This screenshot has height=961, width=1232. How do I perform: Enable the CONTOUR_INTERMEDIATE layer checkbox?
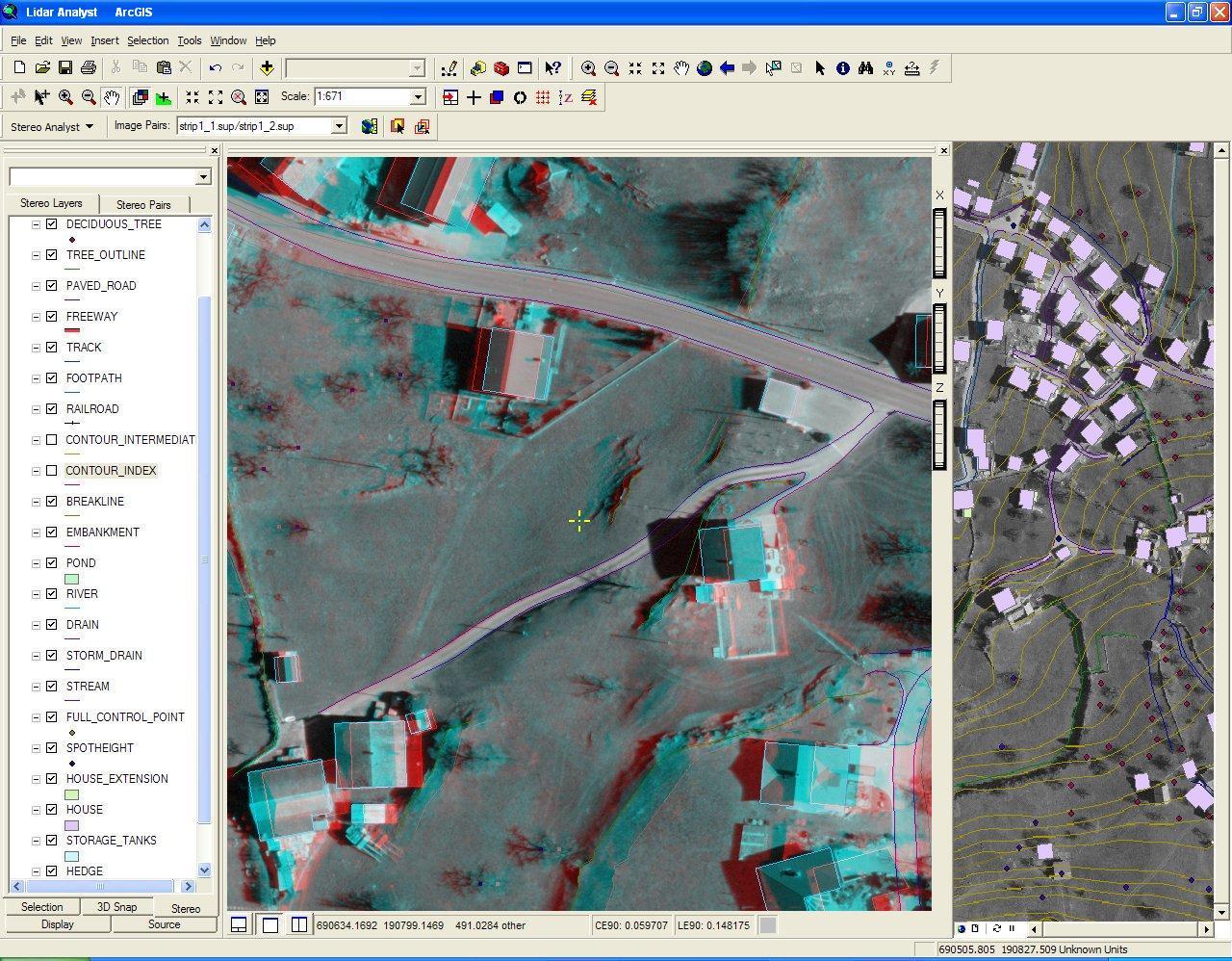[52, 440]
